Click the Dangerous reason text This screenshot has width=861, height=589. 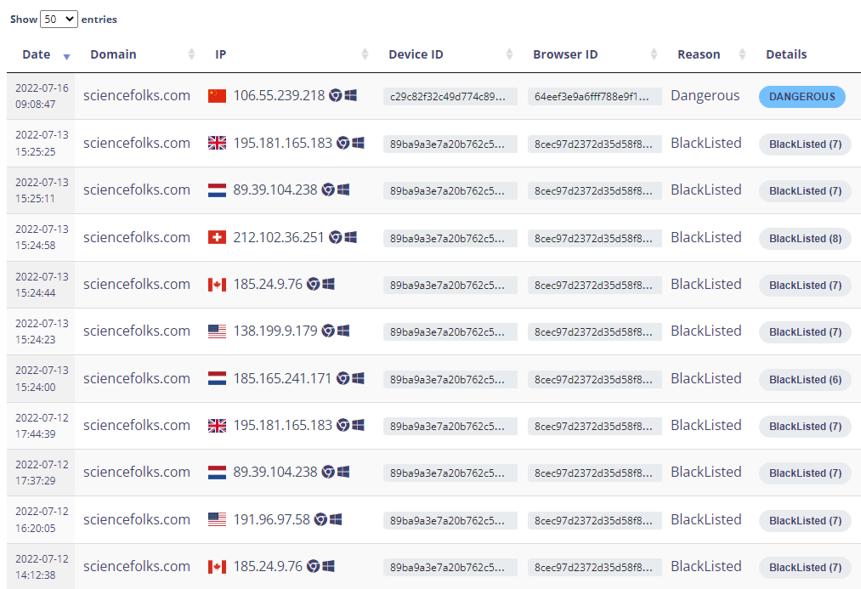(705, 96)
